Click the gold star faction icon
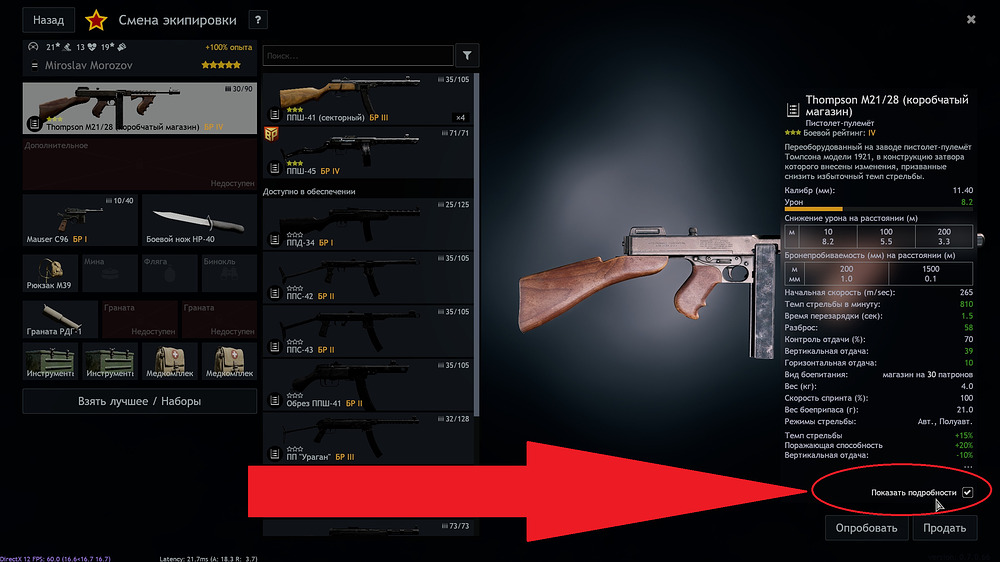 [96, 20]
